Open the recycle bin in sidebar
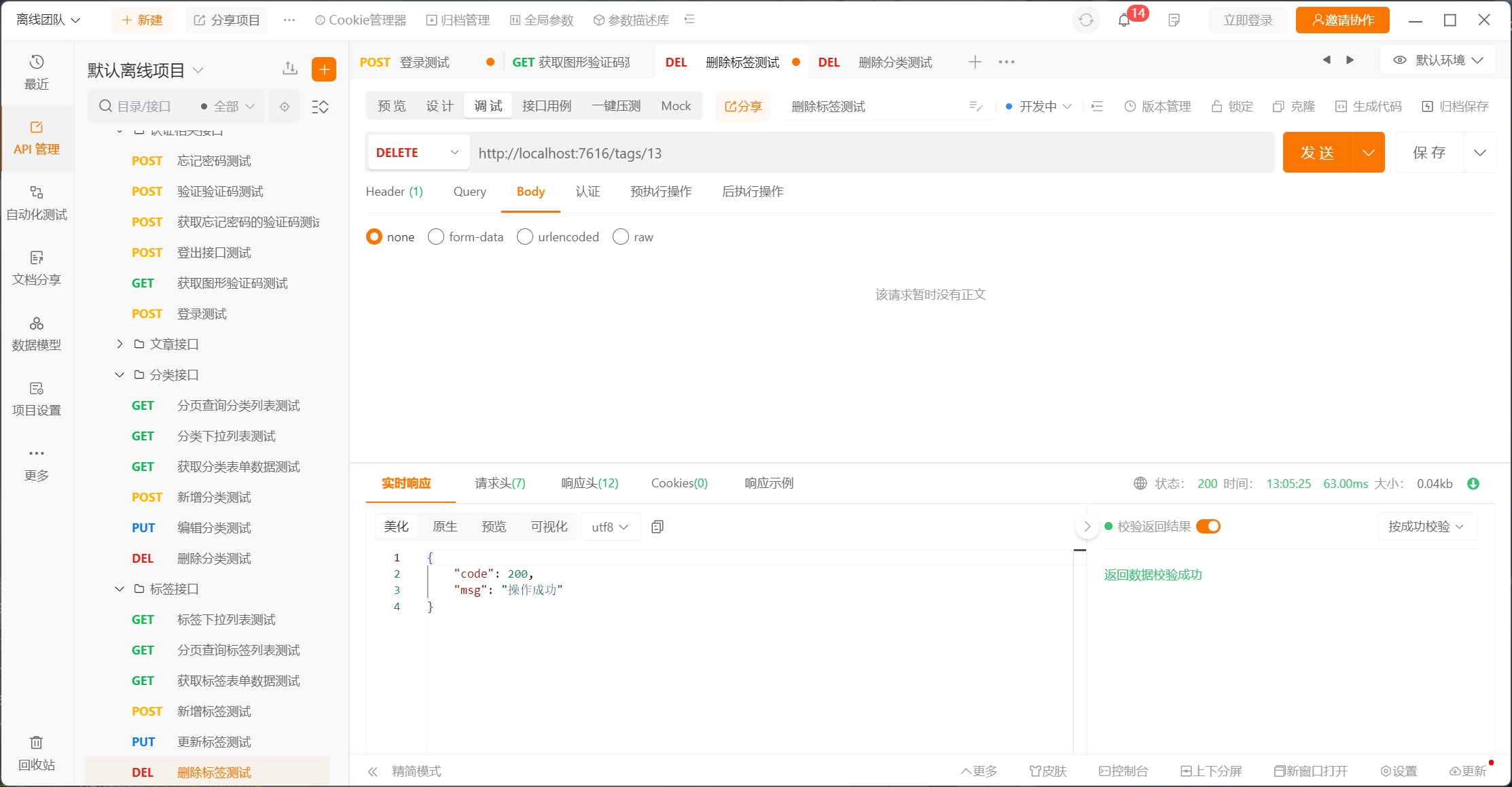1512x787 pixels. pos(37,752)
